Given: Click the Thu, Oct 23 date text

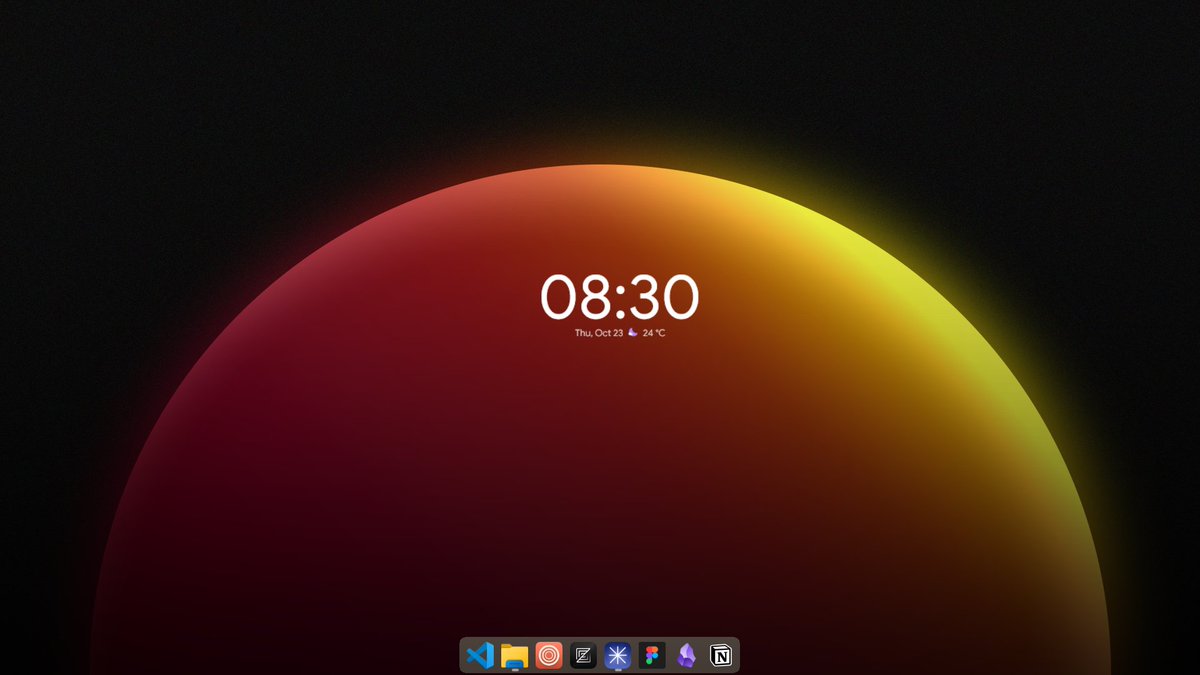Looking at the screenshot, I should pyautogui.click(x=599, y=333).
